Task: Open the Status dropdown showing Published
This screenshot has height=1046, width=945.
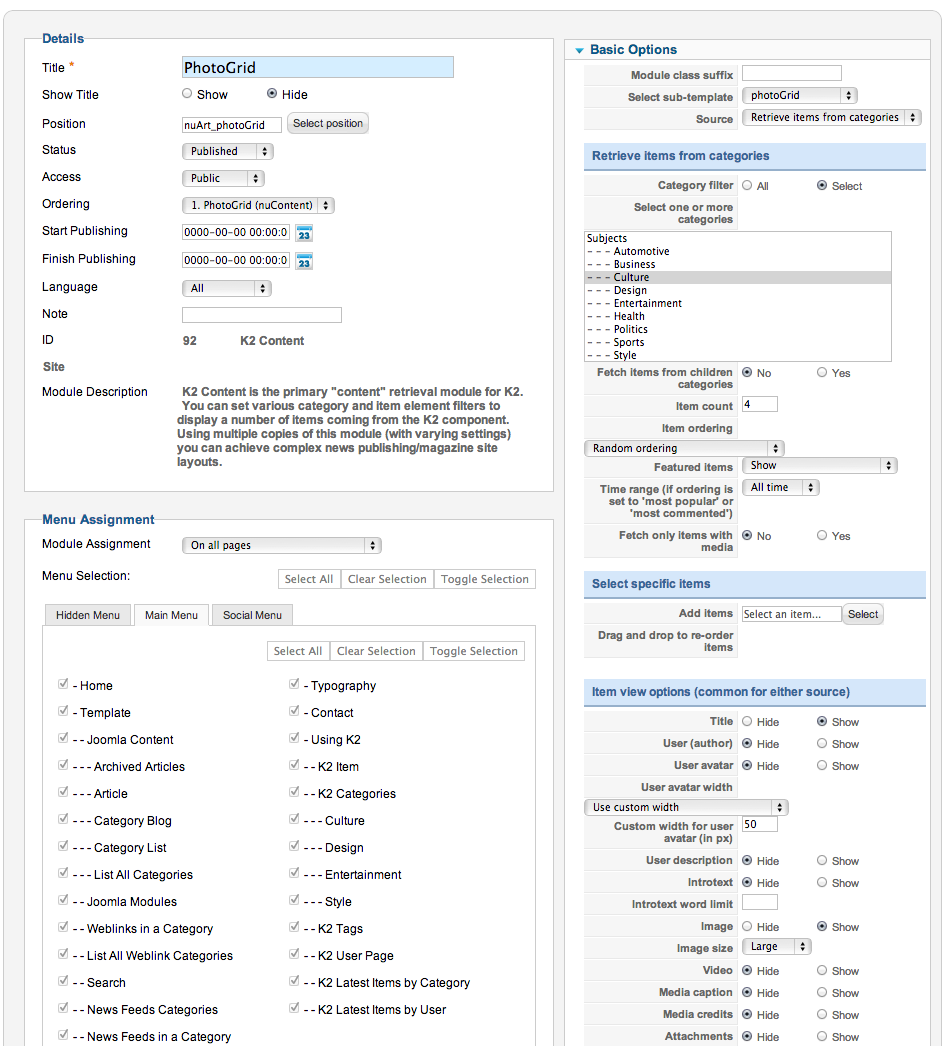Action: tap(227, 151)
